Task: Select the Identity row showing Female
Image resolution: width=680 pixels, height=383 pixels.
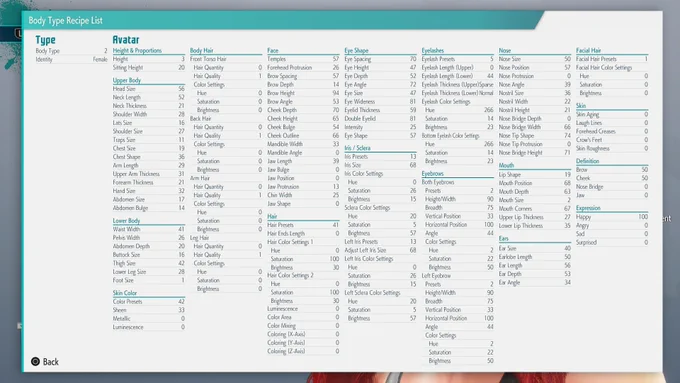Action: coord(71,59)
